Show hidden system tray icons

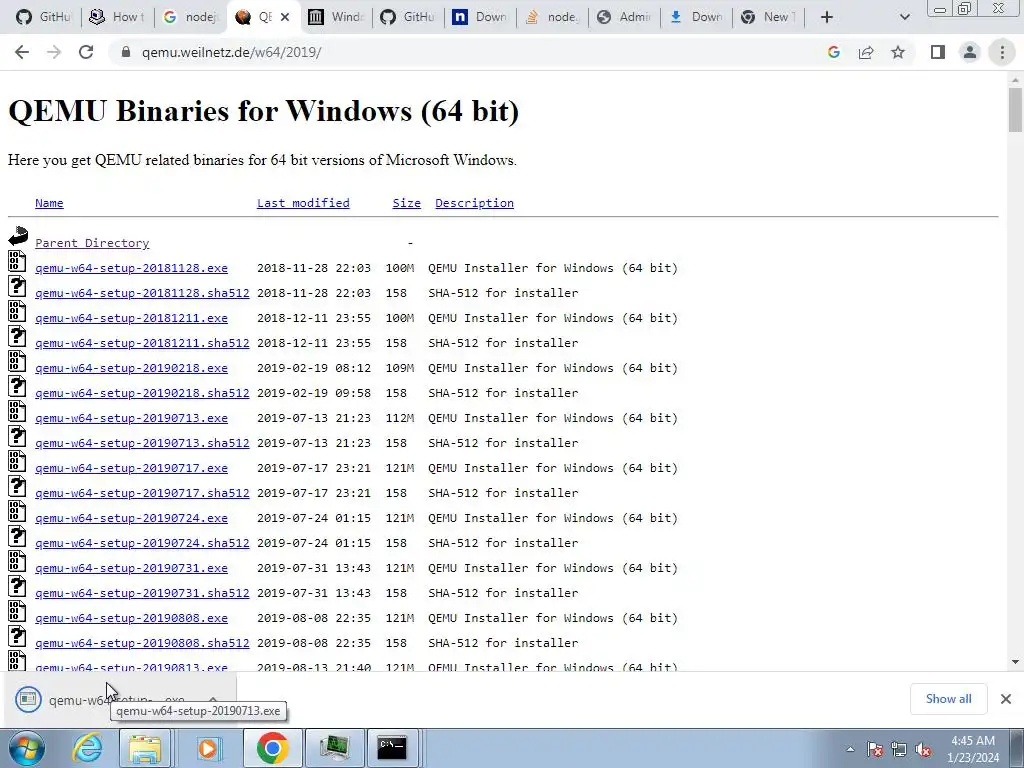click(850, 749)
